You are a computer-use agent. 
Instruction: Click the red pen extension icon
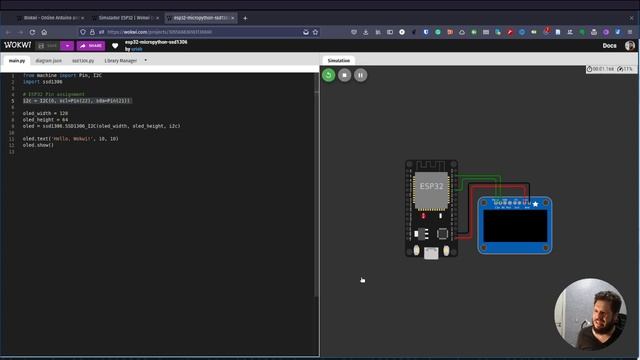510,32
